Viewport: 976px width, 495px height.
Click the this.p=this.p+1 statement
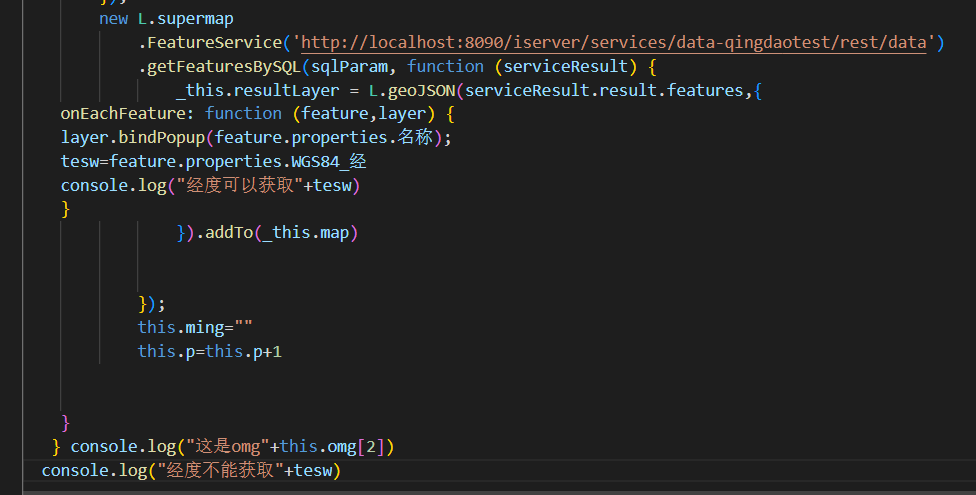210,351
